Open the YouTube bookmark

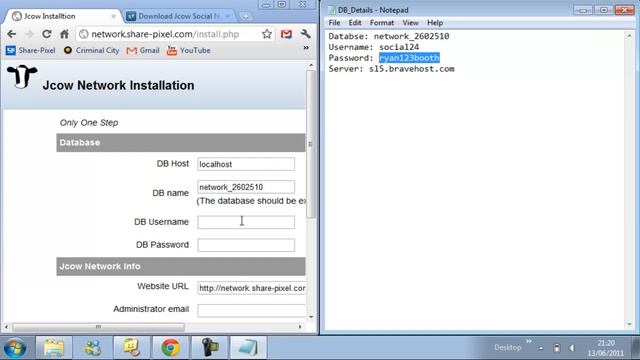189,51
